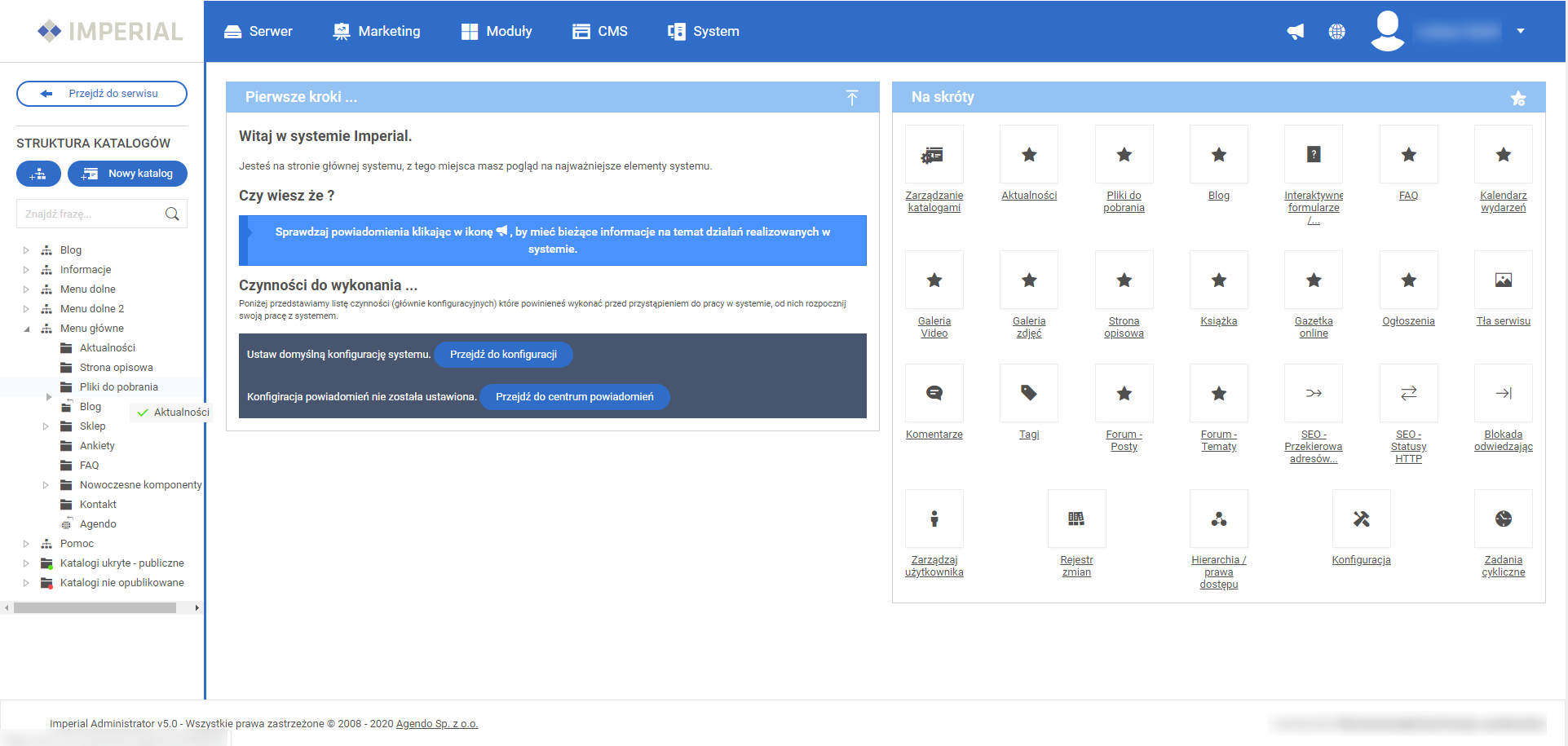Open Tła serwisu image icon
This screenshot has width=1568, height=746.
[x=1503, y=280]
